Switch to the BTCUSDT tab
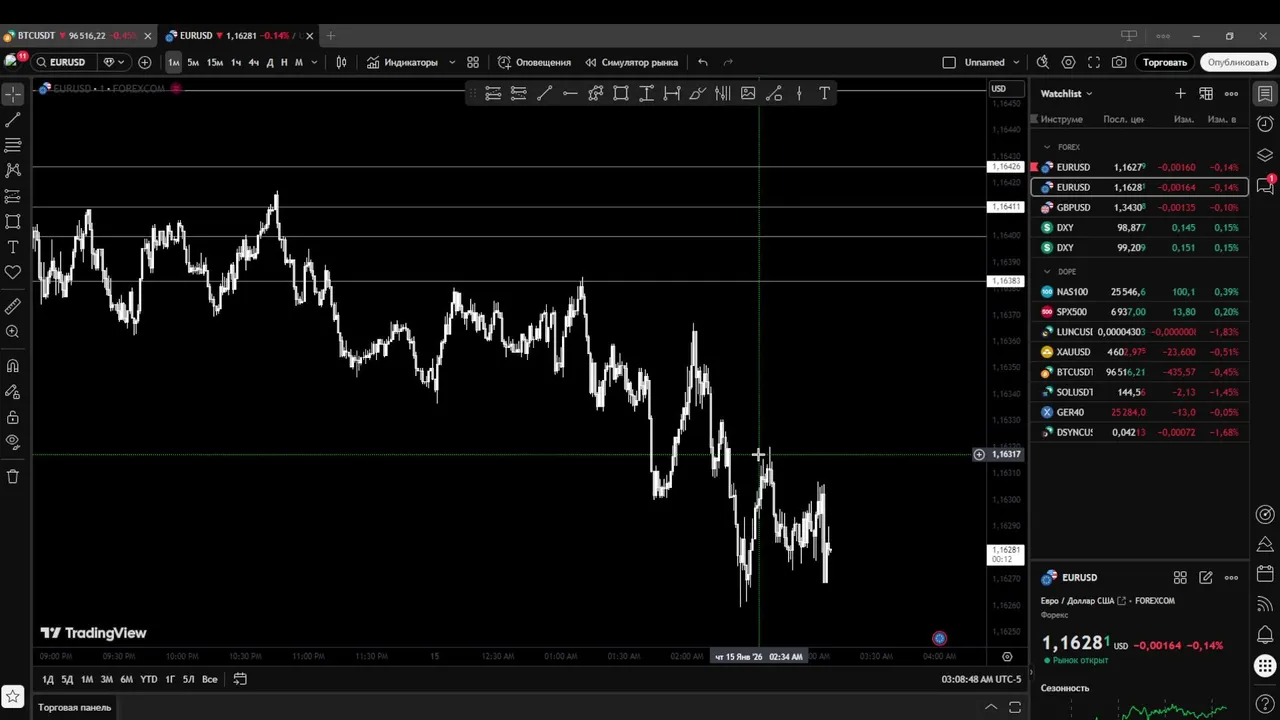1280x720 pixels. [x=78, y=36]
